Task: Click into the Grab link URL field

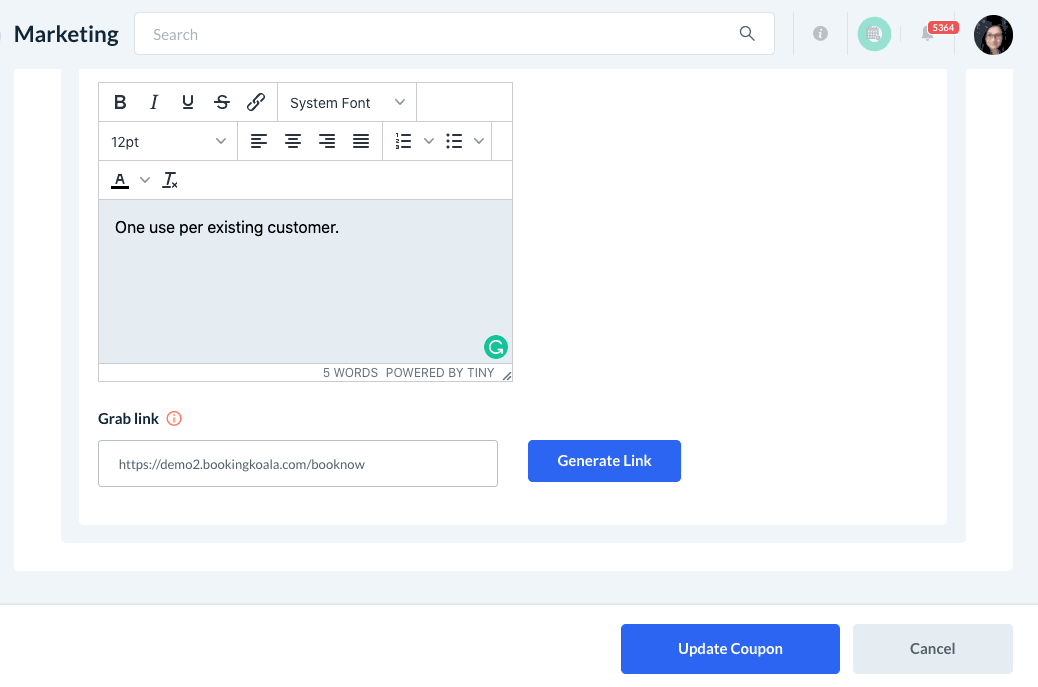Action: point(298,464)
